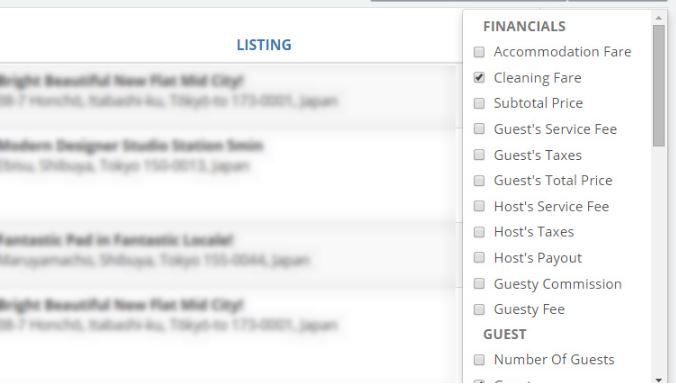
Task: Toggle Host's Service Fee checkbox
Action: tap(479, 206)
